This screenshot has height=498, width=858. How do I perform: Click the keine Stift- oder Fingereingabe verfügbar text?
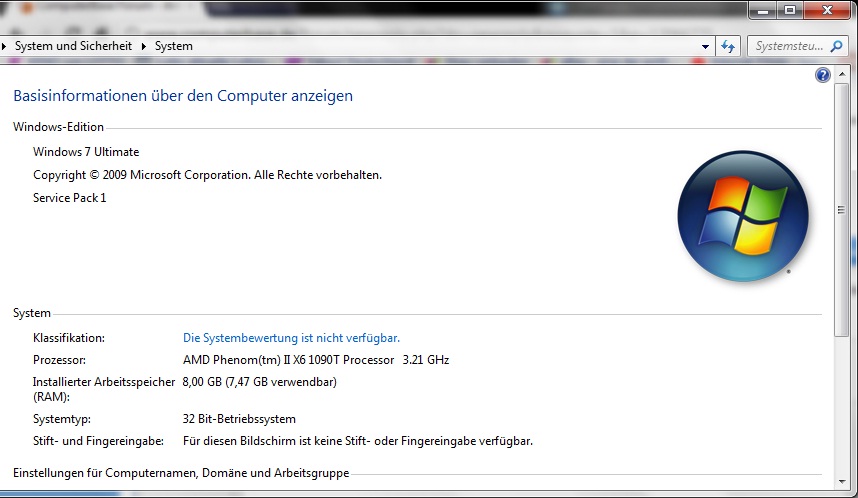click(358, 441)
